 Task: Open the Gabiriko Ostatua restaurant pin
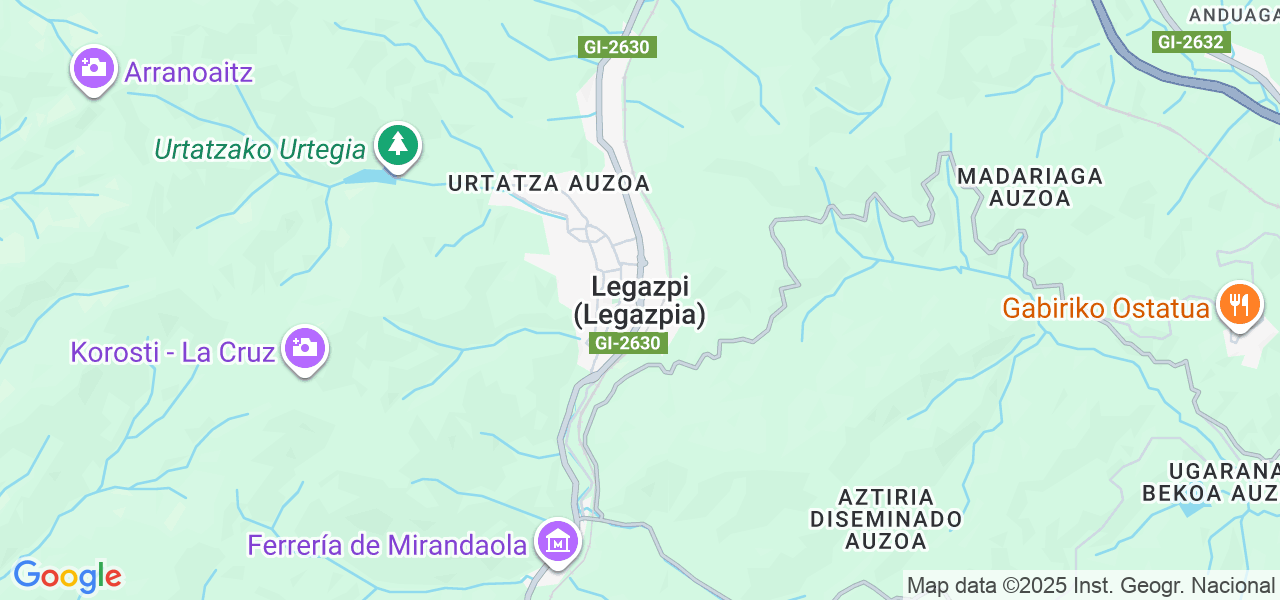pyautogui.click(x=1240, y=304)
